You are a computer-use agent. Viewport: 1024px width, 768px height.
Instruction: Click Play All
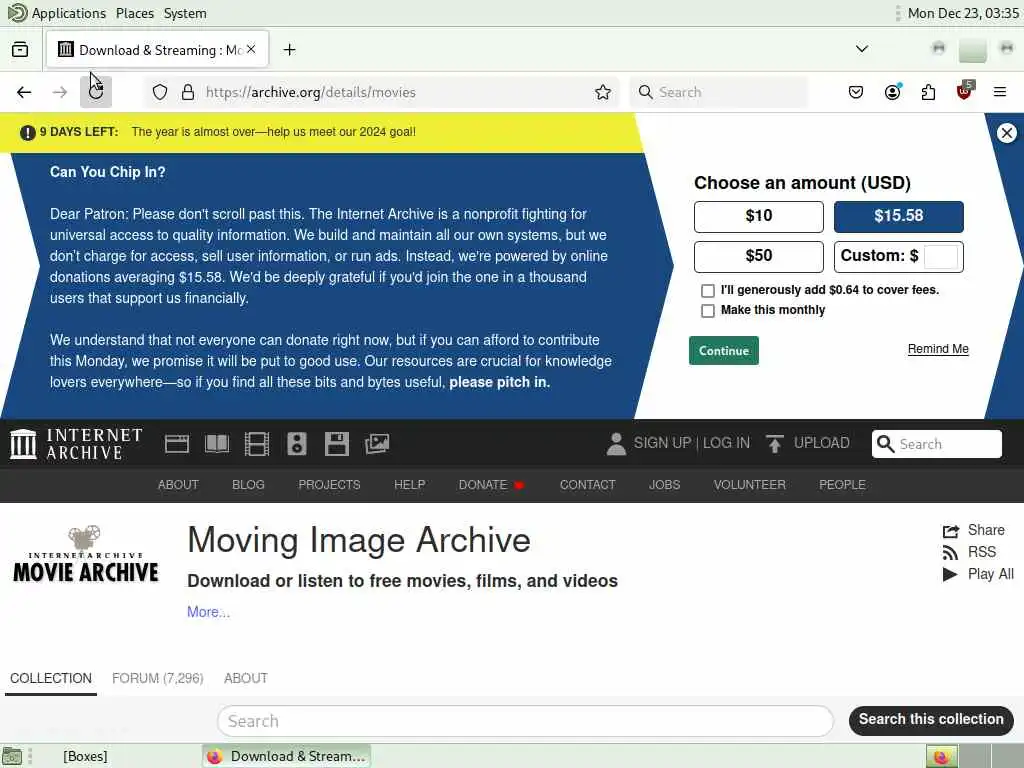[978, 574]
